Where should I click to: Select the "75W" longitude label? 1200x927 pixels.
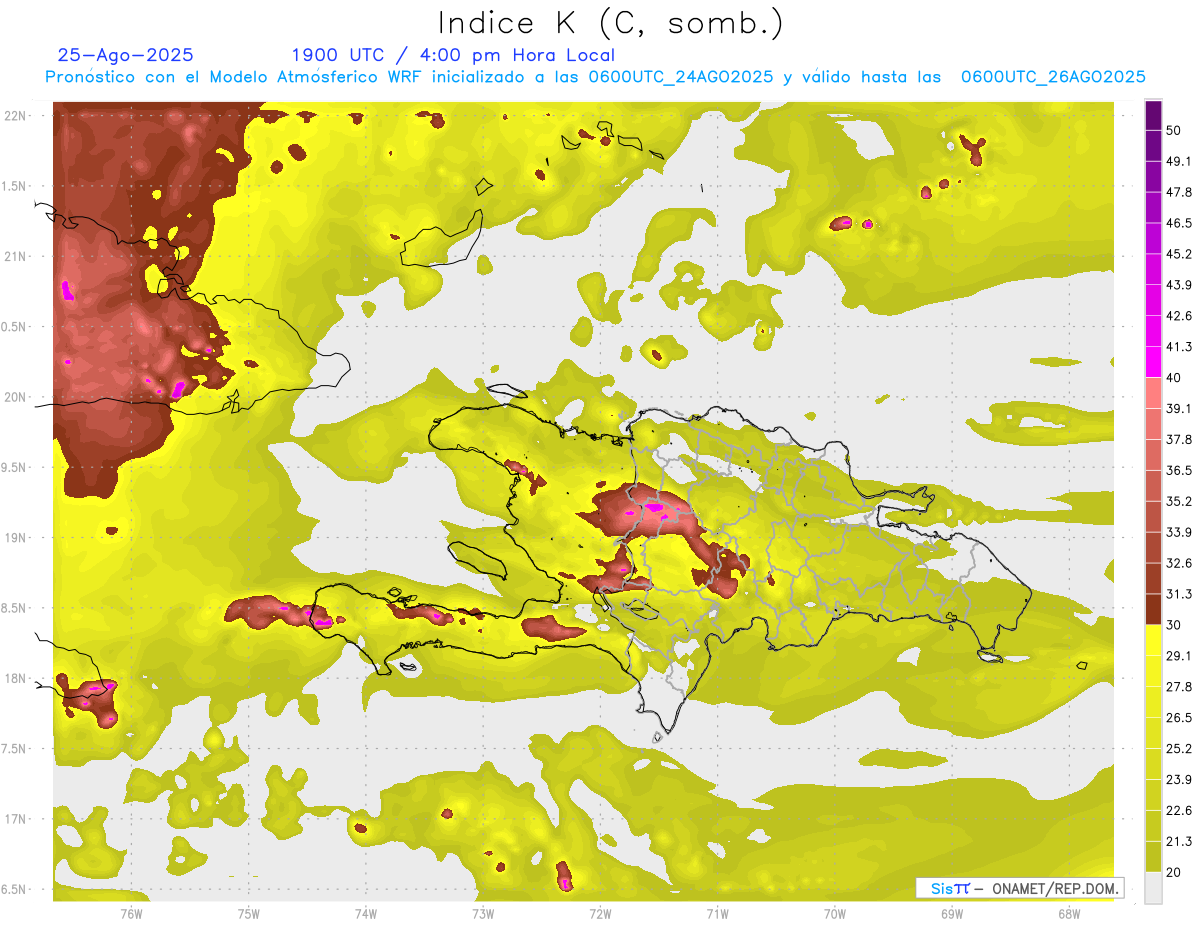pos(249,913)
